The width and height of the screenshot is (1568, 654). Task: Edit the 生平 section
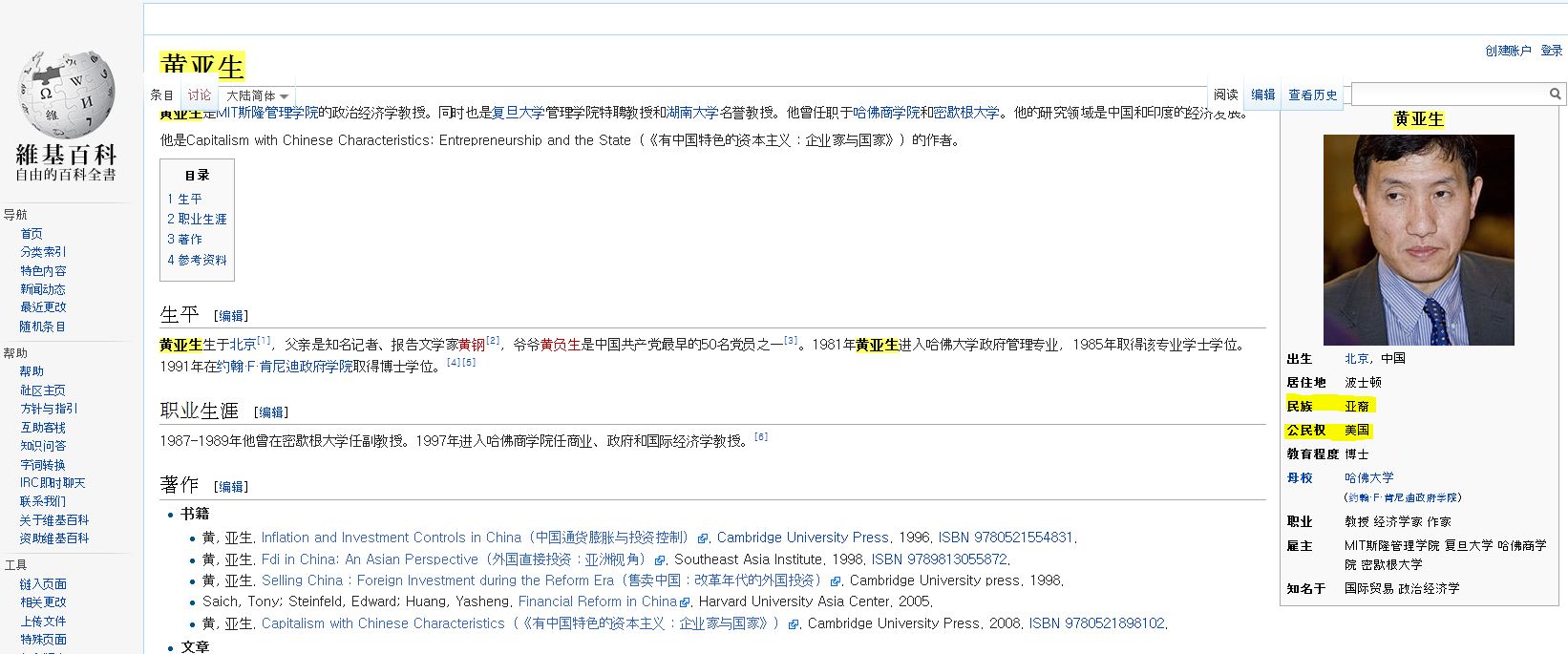(231, 316)
